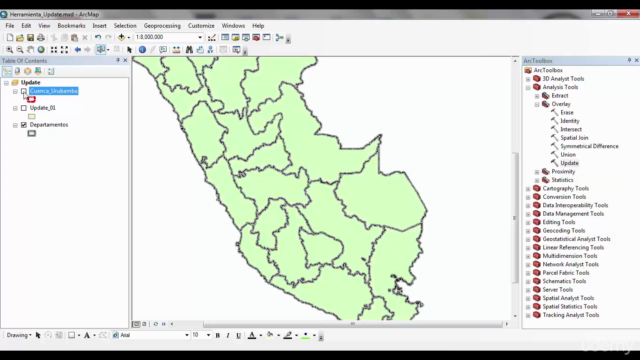Viewport: 640px width, 360px height.
Task: Expand the 3D Analyst Tools toolbox
Action: [x=528, y=79]
